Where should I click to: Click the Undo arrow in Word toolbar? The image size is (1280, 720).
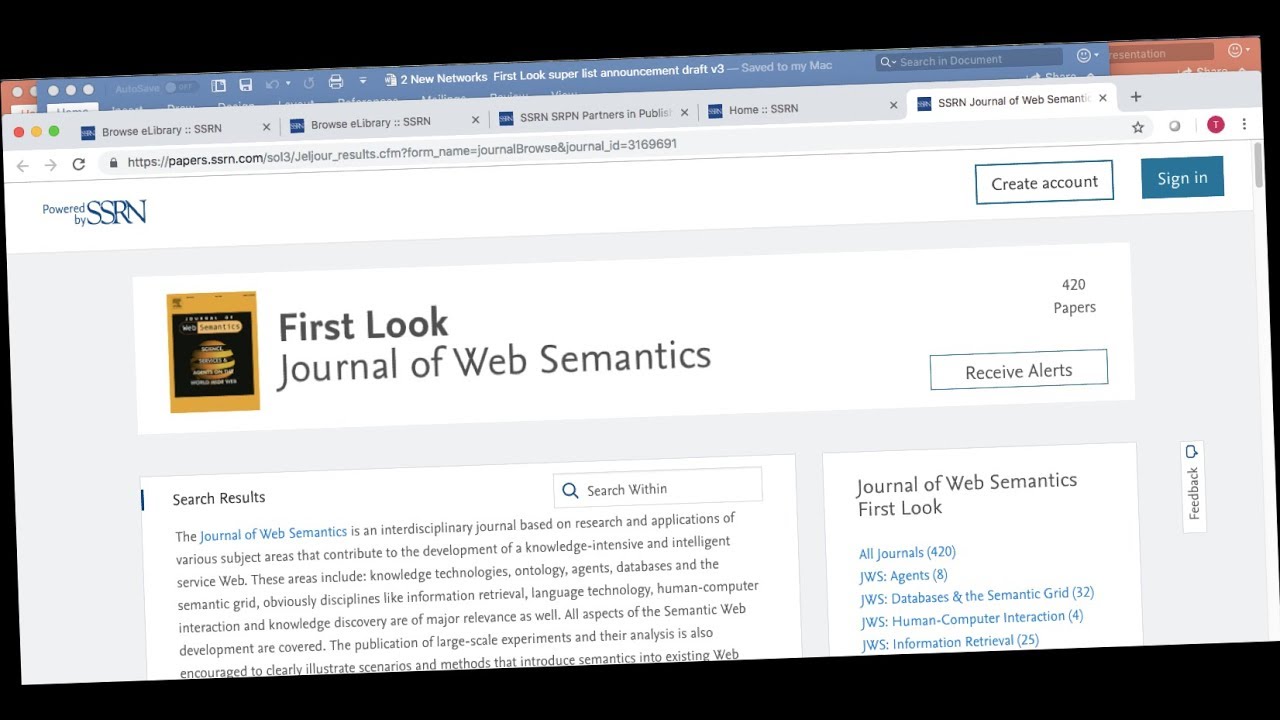click(x=272, y=84)
